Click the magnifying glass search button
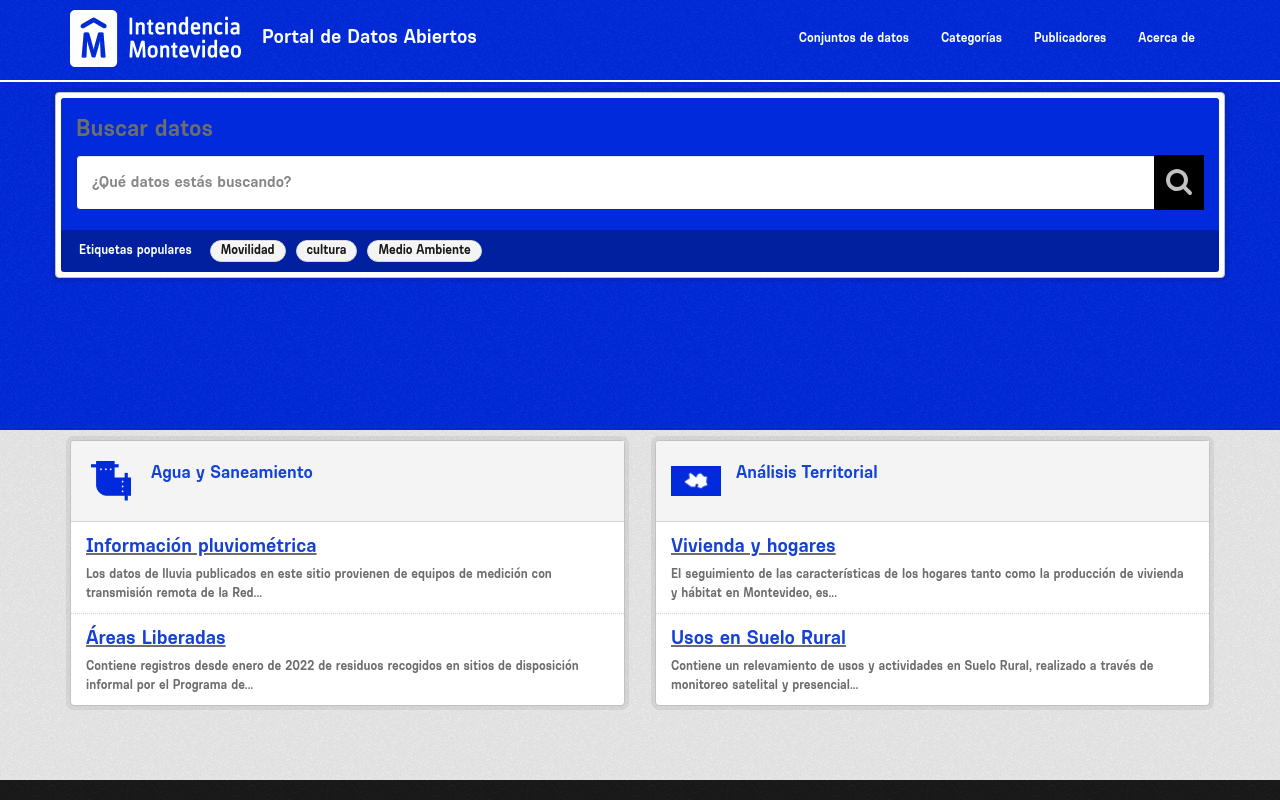The width and height of the screenshot is (1280, 800). [1179, 183]
